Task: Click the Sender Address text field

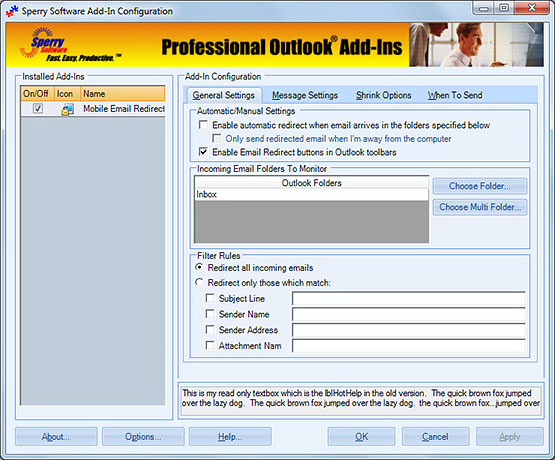Action: (x=409, y=330)
